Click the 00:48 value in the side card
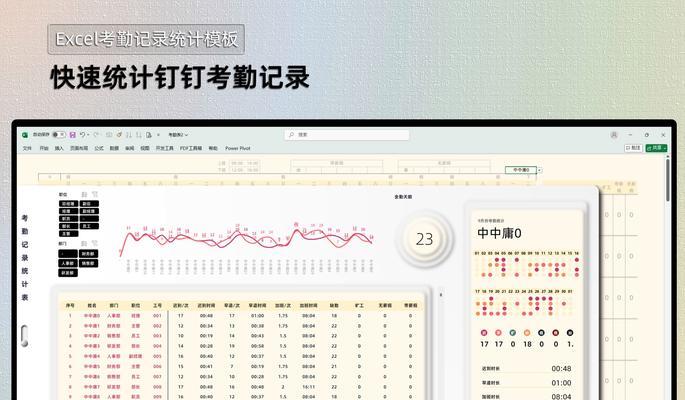This screenshot has height=400, width=685. coord(561,369)
